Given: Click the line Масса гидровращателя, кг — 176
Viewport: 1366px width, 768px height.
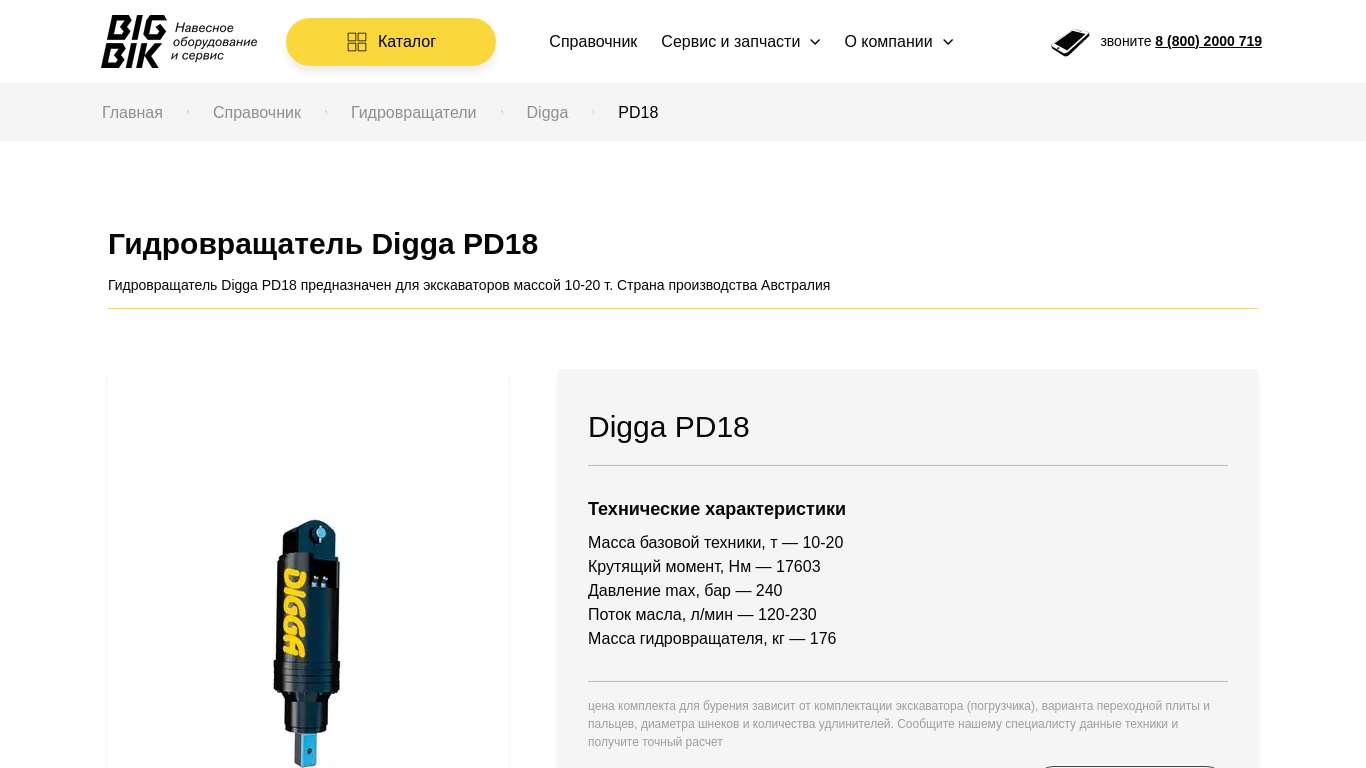Looking at the screenshot, I should (712, 639).
